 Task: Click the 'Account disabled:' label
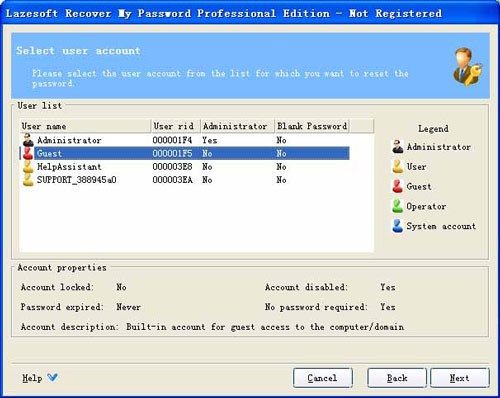(306, 287)
